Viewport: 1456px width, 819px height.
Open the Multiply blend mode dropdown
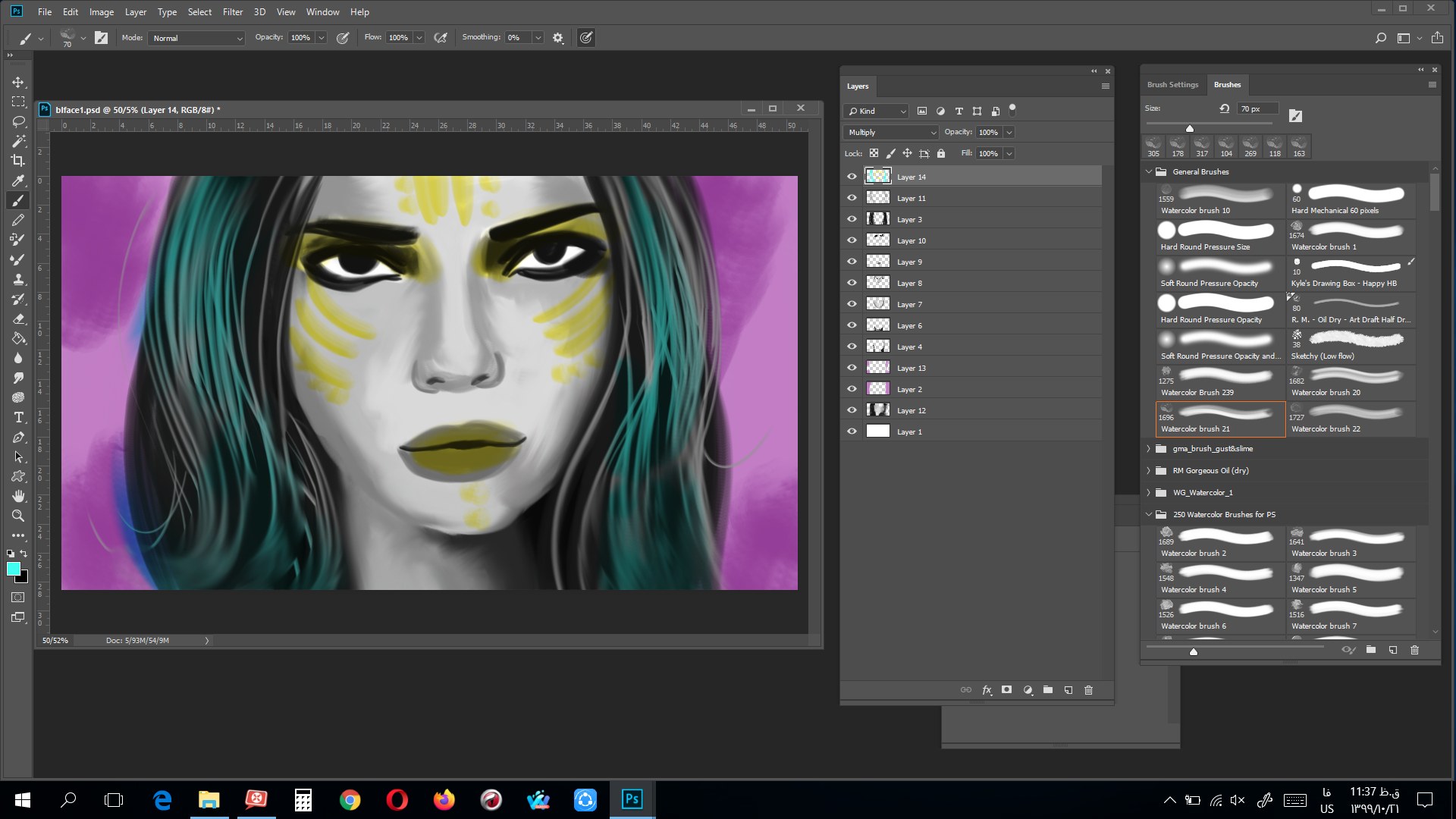pos(891,132)
